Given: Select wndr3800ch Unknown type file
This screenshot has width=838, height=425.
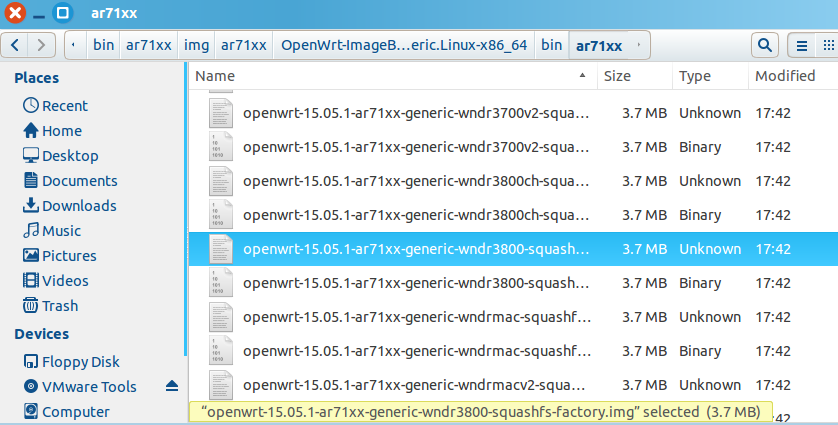Looking at the screenshot, I should (513, 181).
